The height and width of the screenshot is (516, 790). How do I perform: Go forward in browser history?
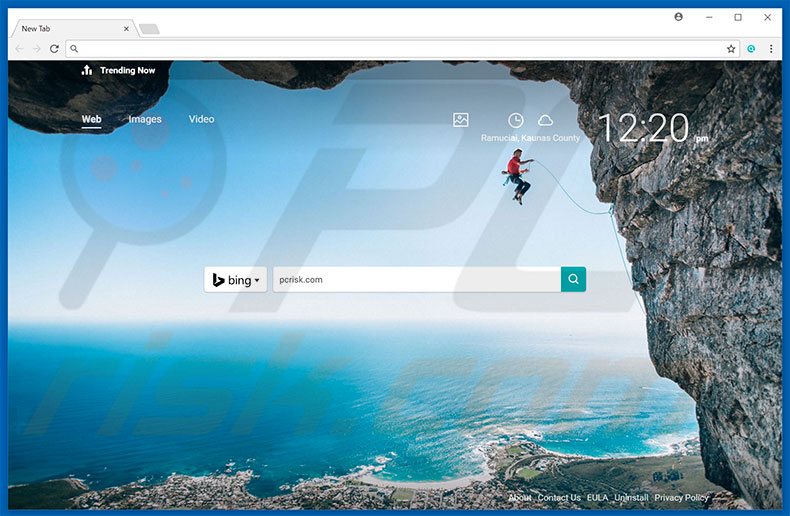(36, 49)
